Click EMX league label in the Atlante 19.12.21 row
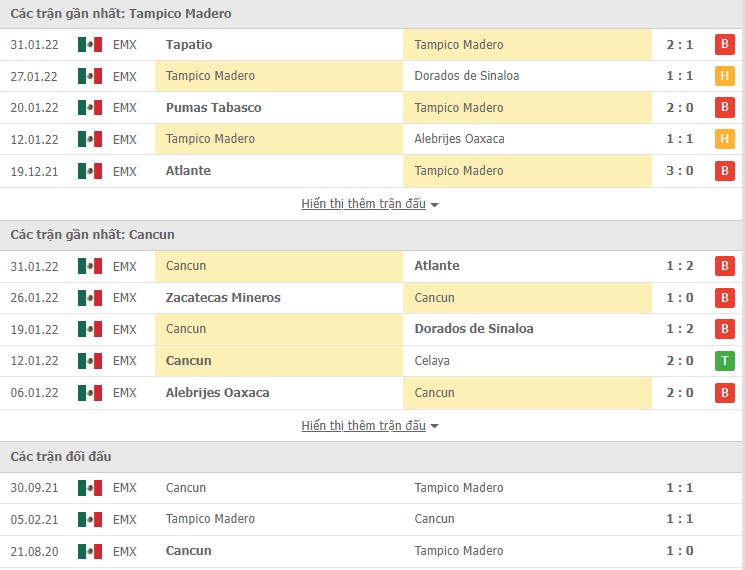This screenshot has height=570, width=745. coord(125,171)
